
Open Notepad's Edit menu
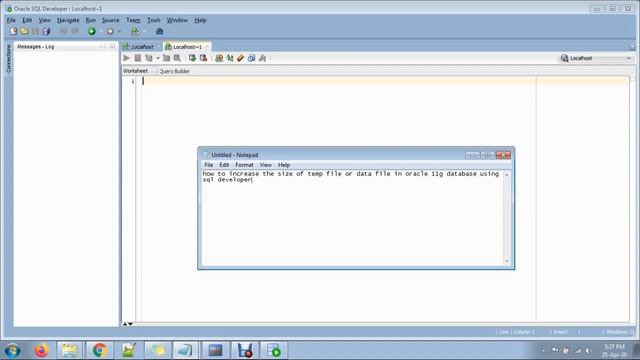click(x=224, y=165)
